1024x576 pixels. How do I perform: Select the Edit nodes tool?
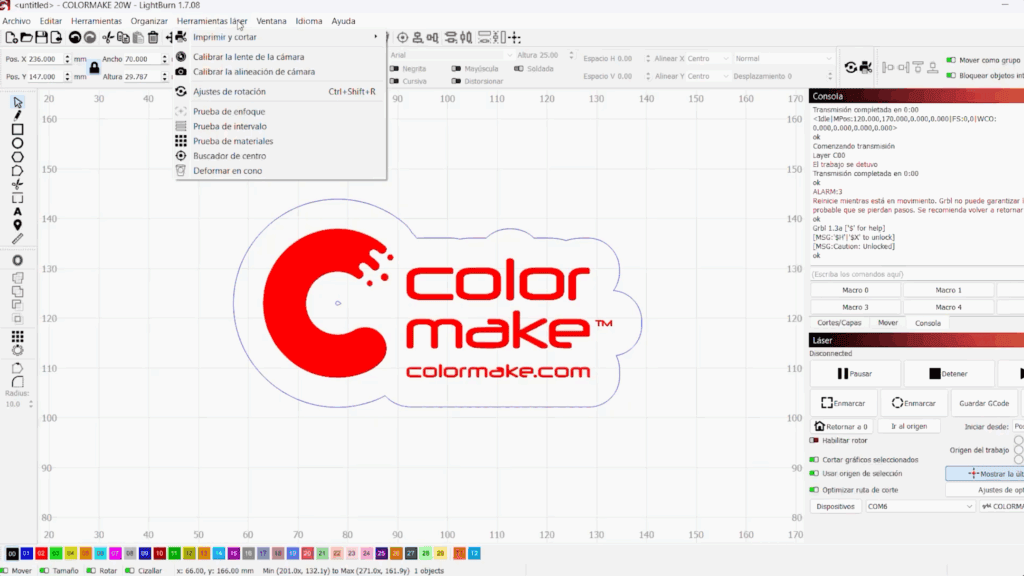coord(18,170)
